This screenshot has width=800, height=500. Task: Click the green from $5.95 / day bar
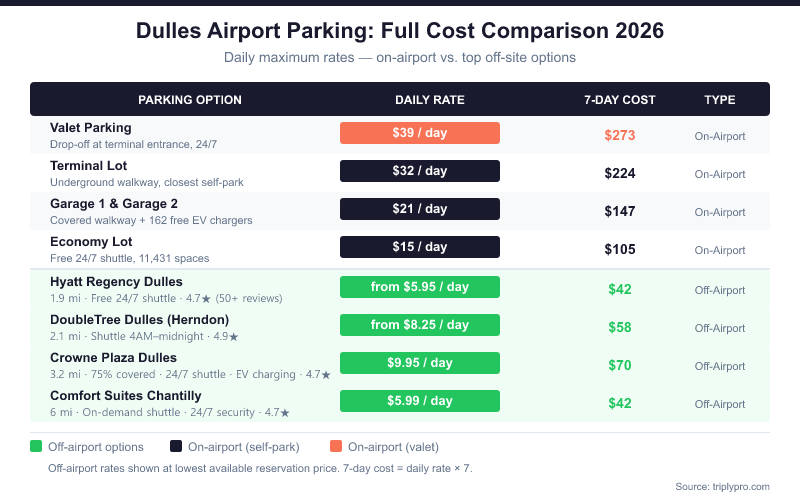coord(420,287)
